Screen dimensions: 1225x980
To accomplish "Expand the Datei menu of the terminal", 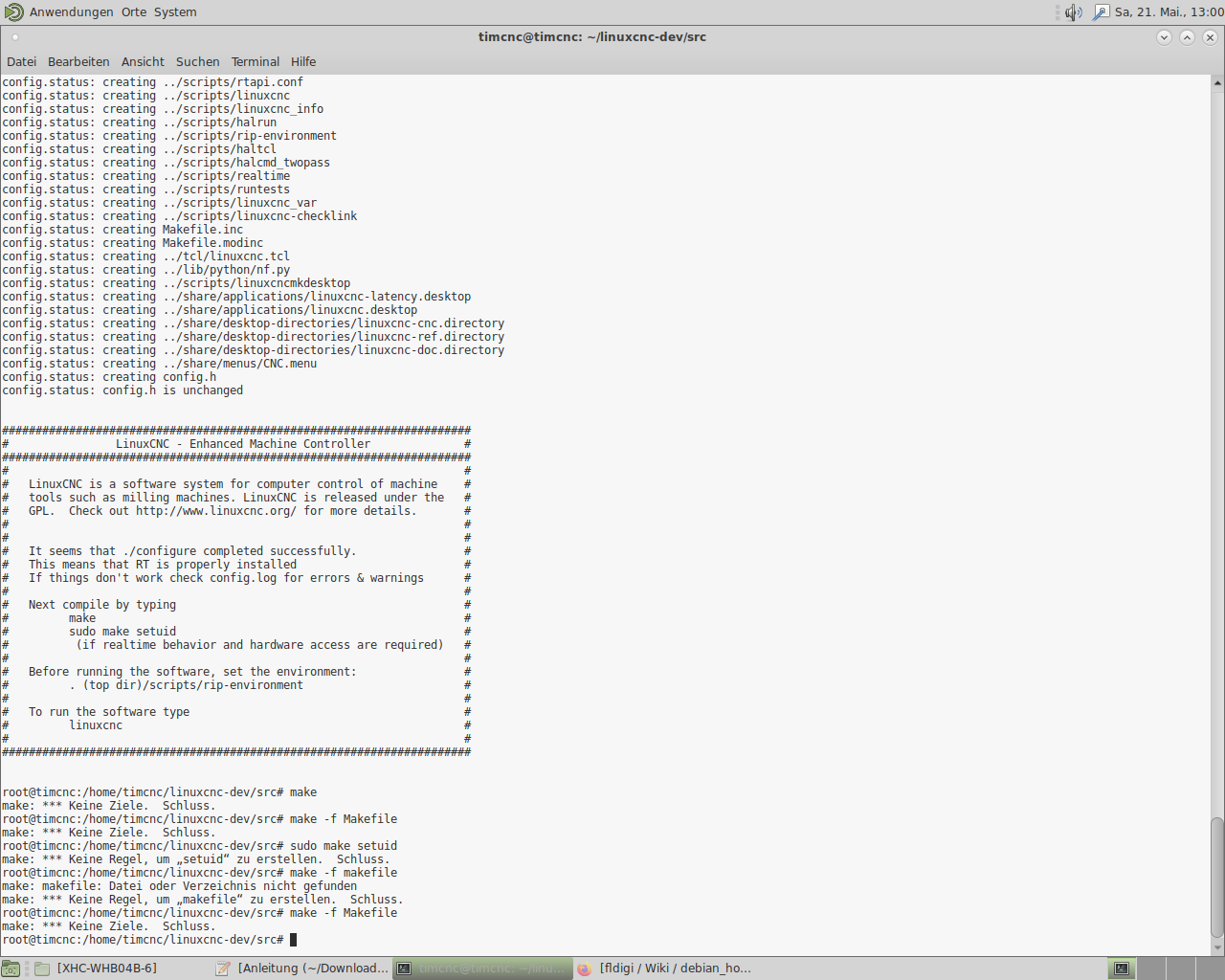I will pyautogui.click(x=21, y=61).
